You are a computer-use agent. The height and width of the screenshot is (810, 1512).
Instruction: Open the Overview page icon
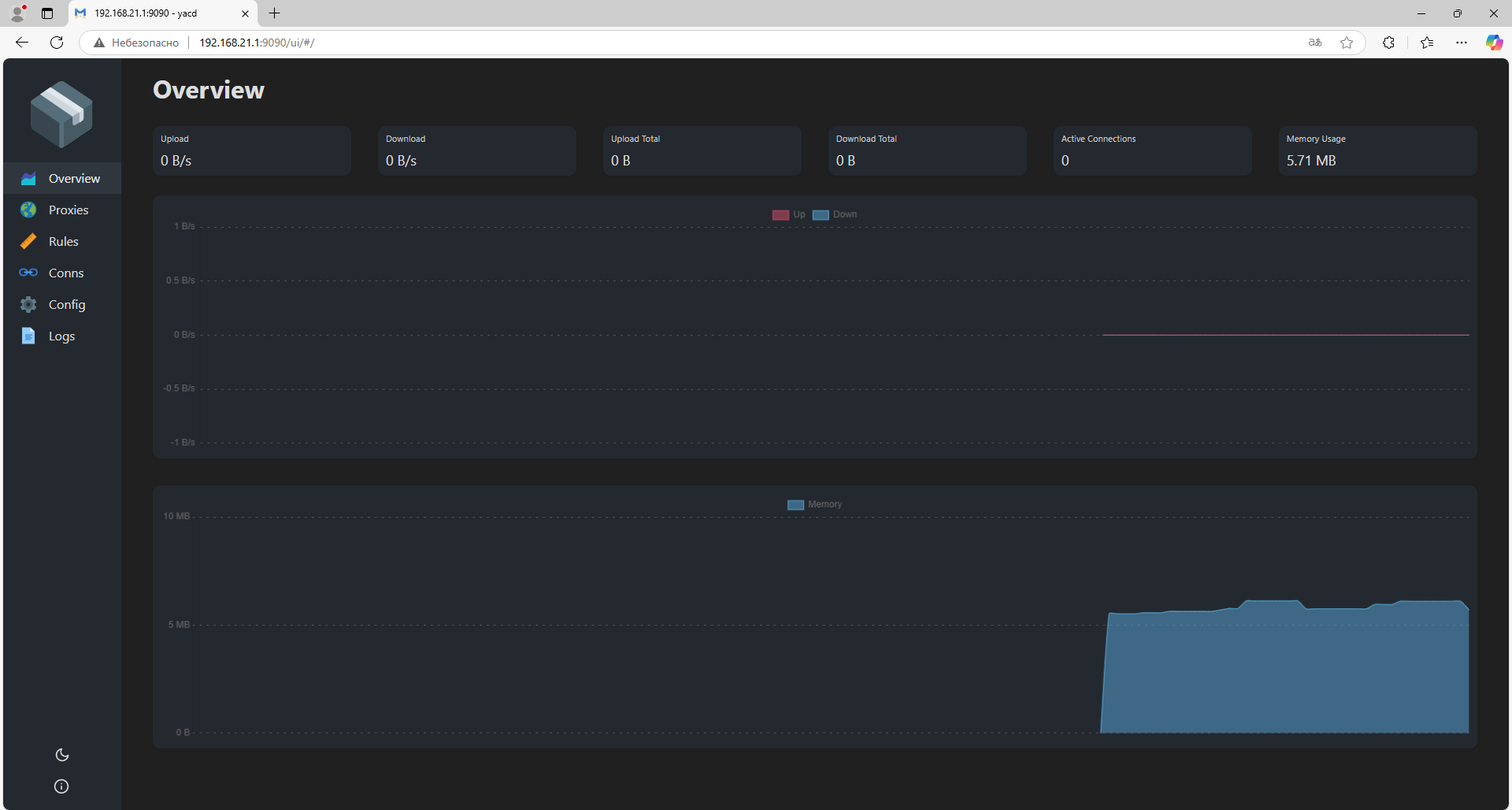28,178
